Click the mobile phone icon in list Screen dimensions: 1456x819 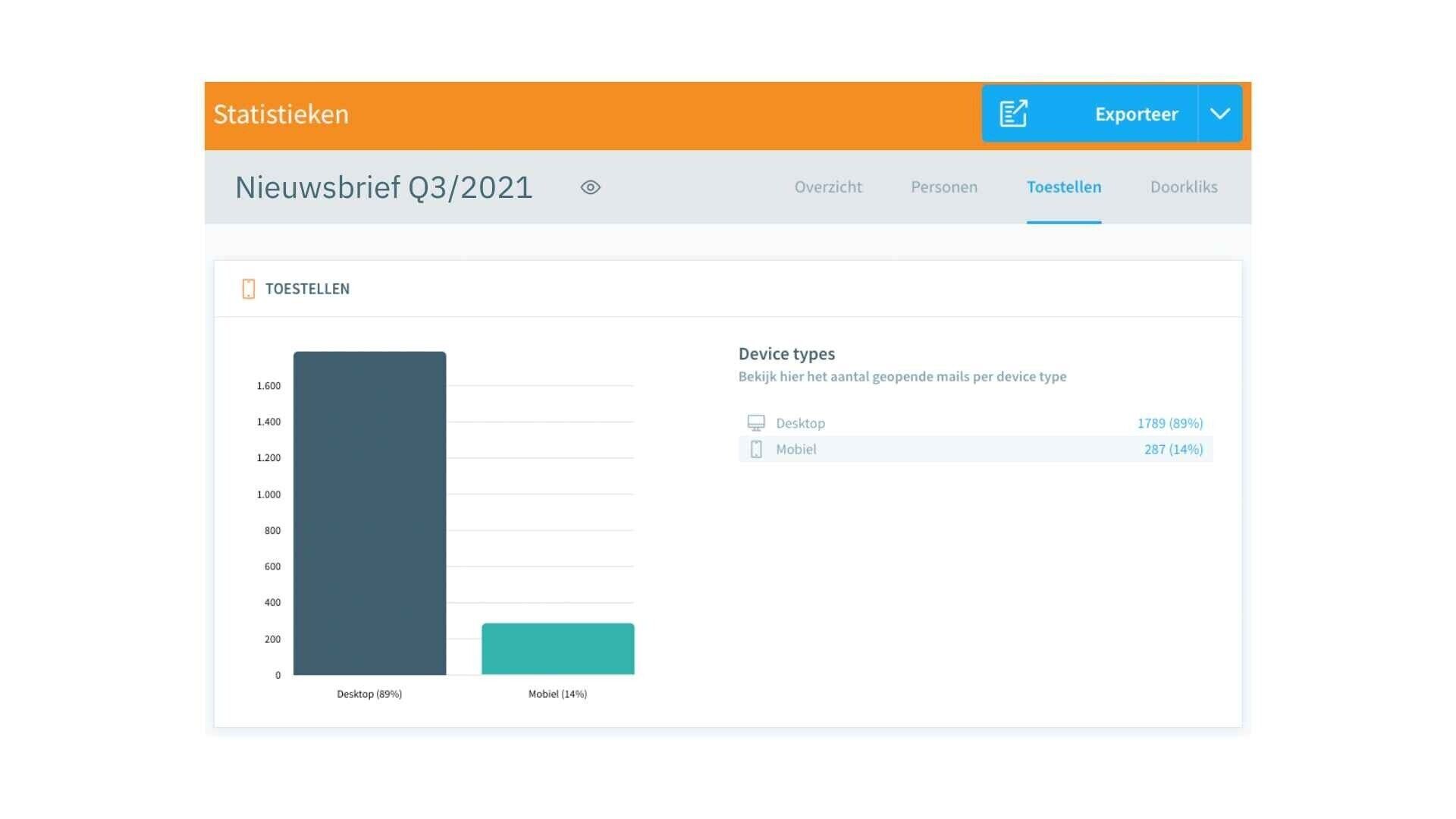click(x=755, y=449)
